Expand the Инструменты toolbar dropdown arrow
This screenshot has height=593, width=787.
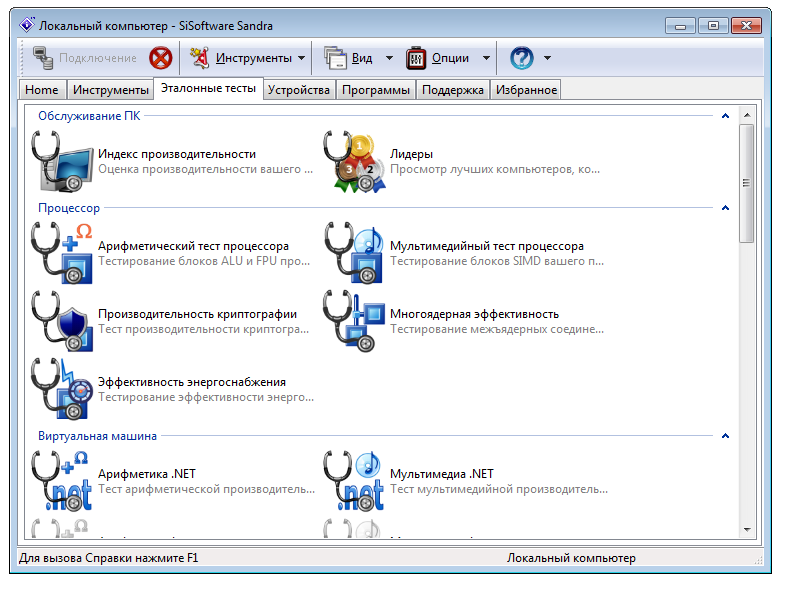click(301, 58)
